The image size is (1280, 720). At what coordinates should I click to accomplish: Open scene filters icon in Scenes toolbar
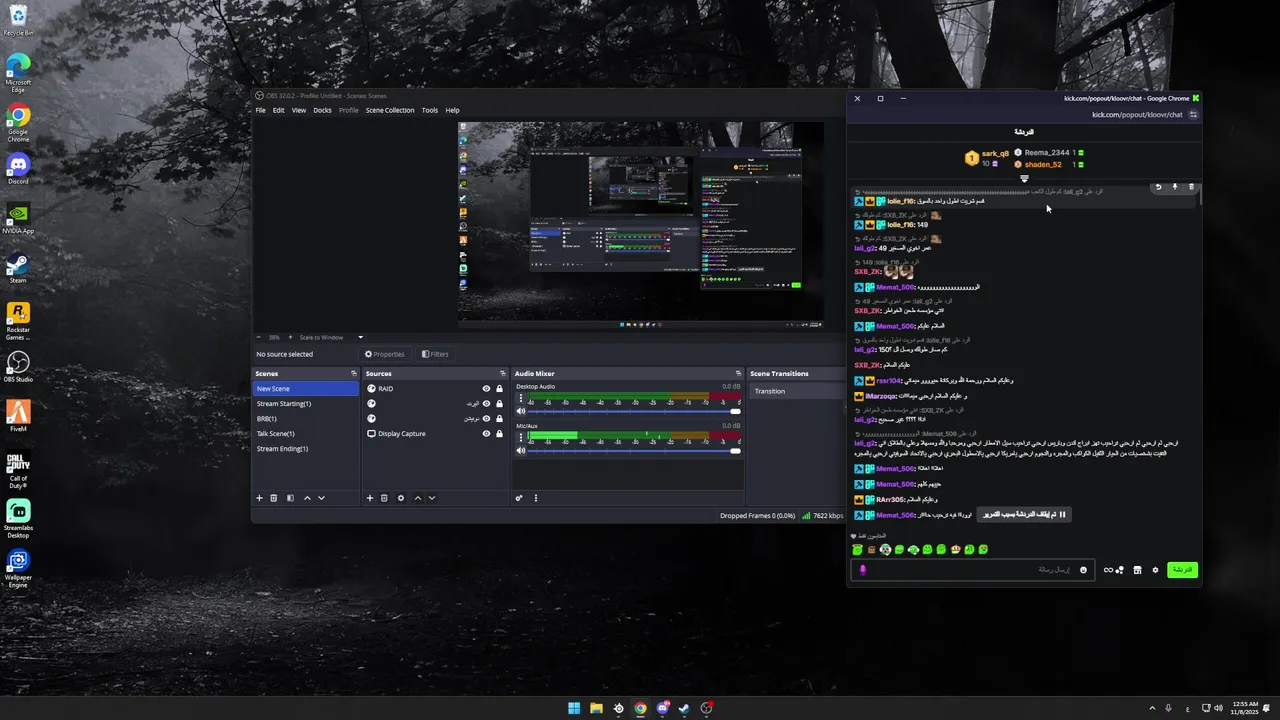tap(291, 498)
